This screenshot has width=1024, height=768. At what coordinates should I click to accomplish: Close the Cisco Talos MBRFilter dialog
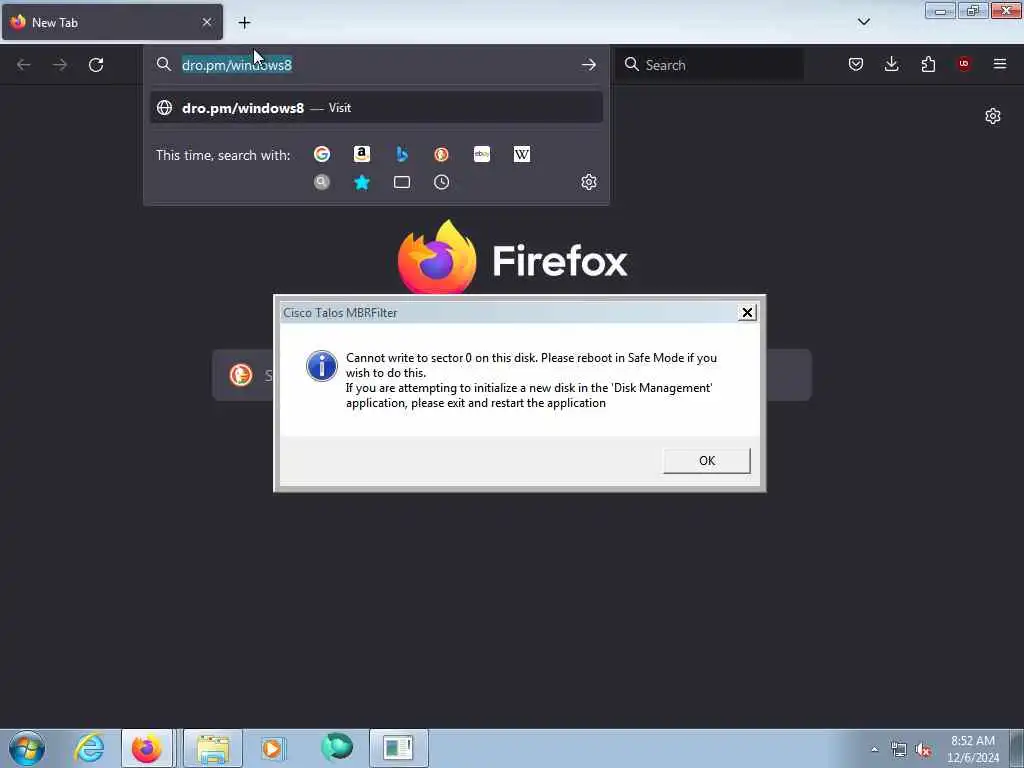(x=747, y=313)
